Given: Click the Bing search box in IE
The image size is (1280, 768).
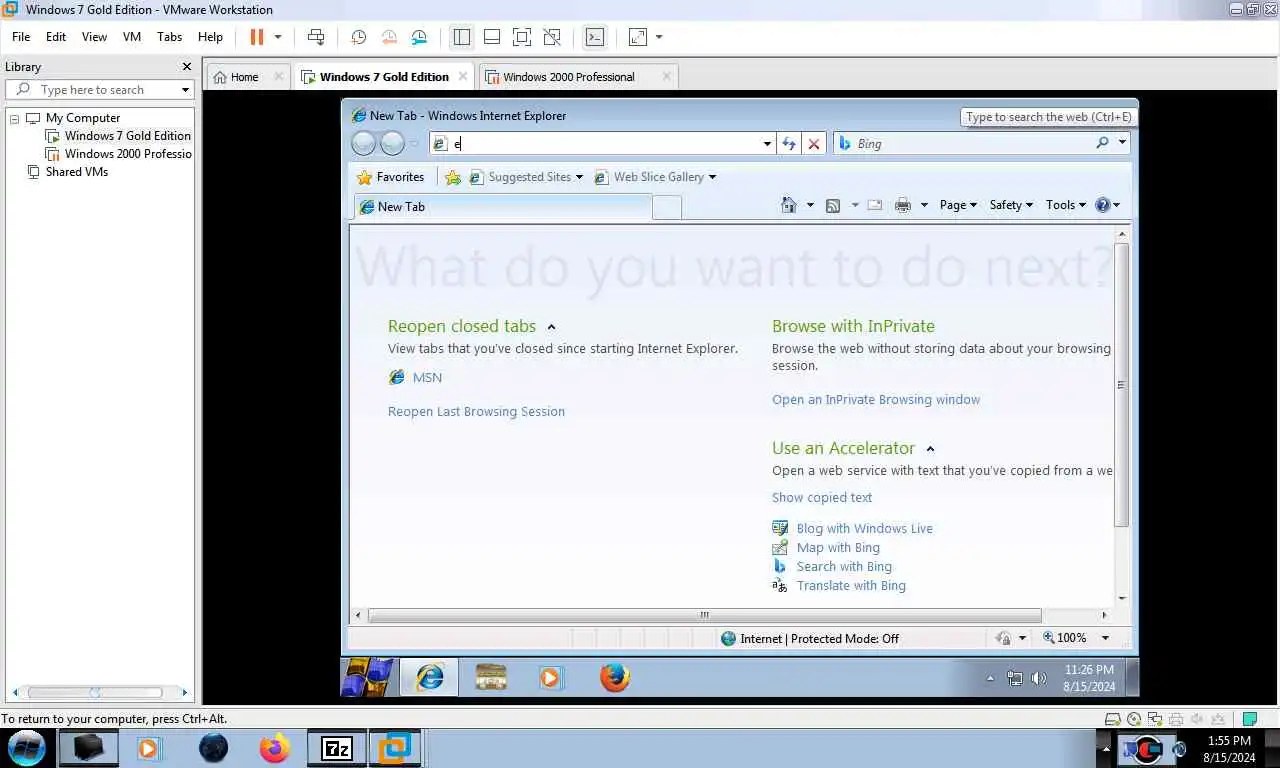Looking at the screenshot, I should pos(965,144).
